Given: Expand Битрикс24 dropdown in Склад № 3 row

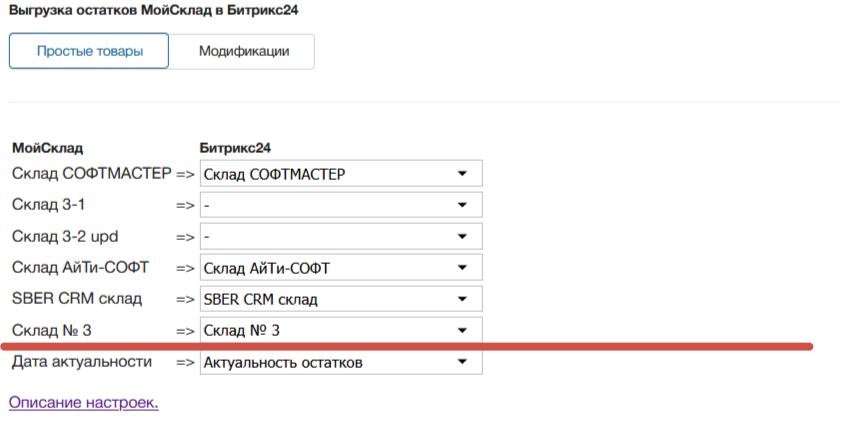Looking at the screenshot, I should click(x=341, y=330).
